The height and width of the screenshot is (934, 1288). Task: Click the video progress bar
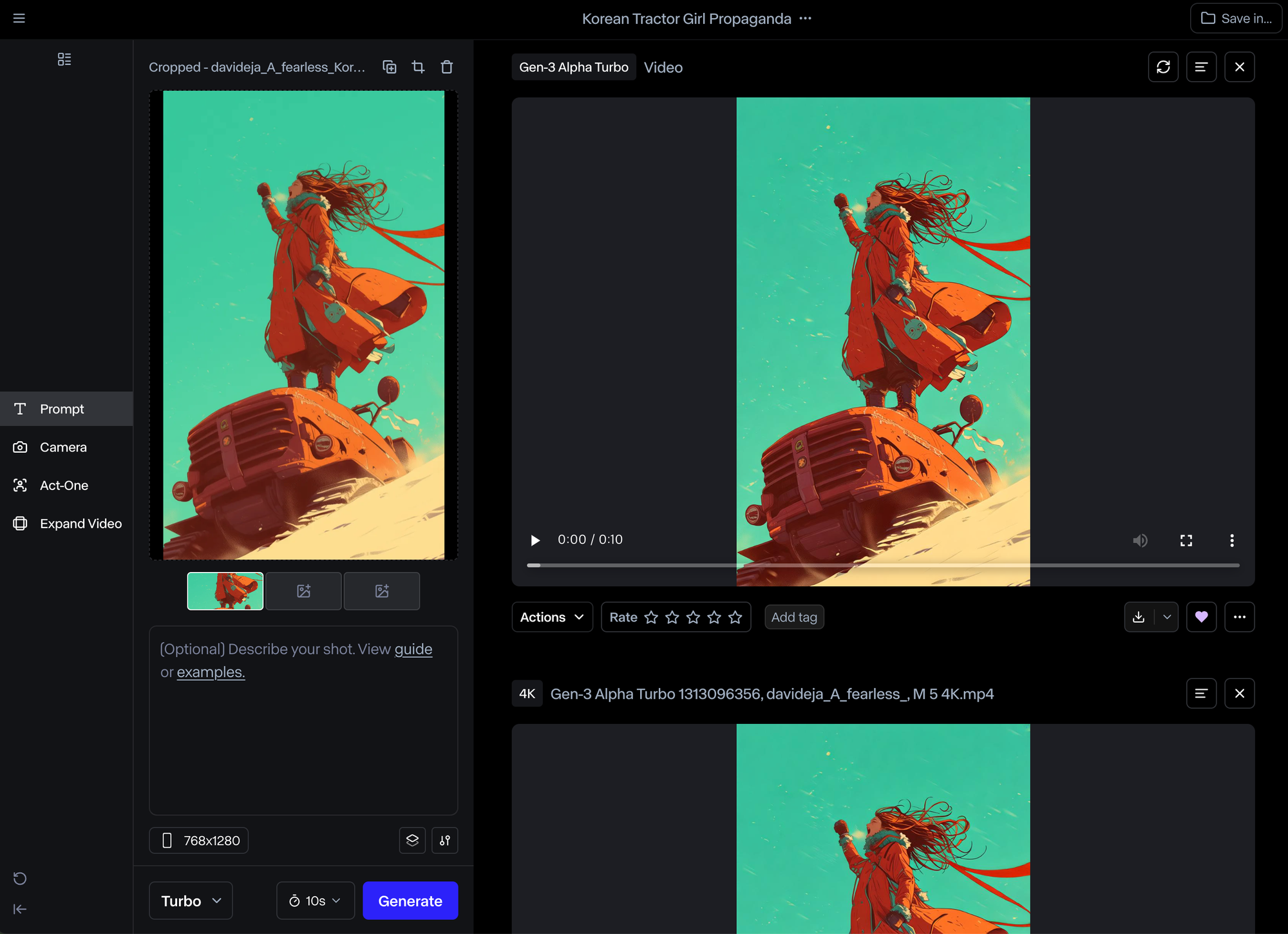(x=882, y=565)
